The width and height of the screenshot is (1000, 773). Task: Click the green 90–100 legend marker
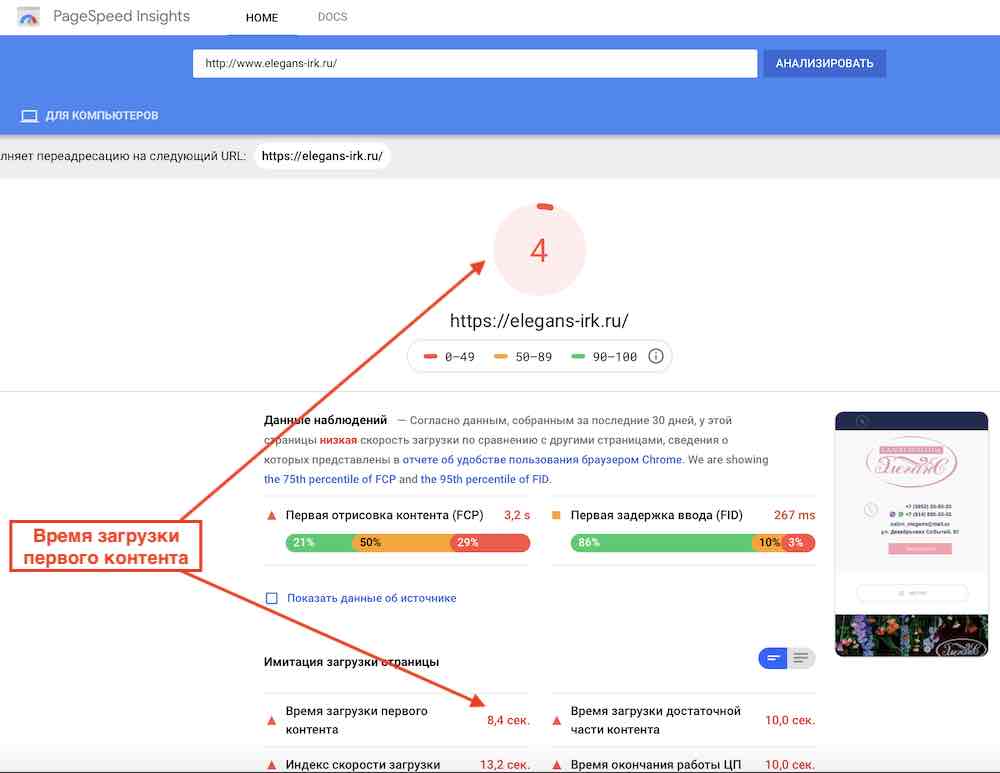click(x=578, y=357)
